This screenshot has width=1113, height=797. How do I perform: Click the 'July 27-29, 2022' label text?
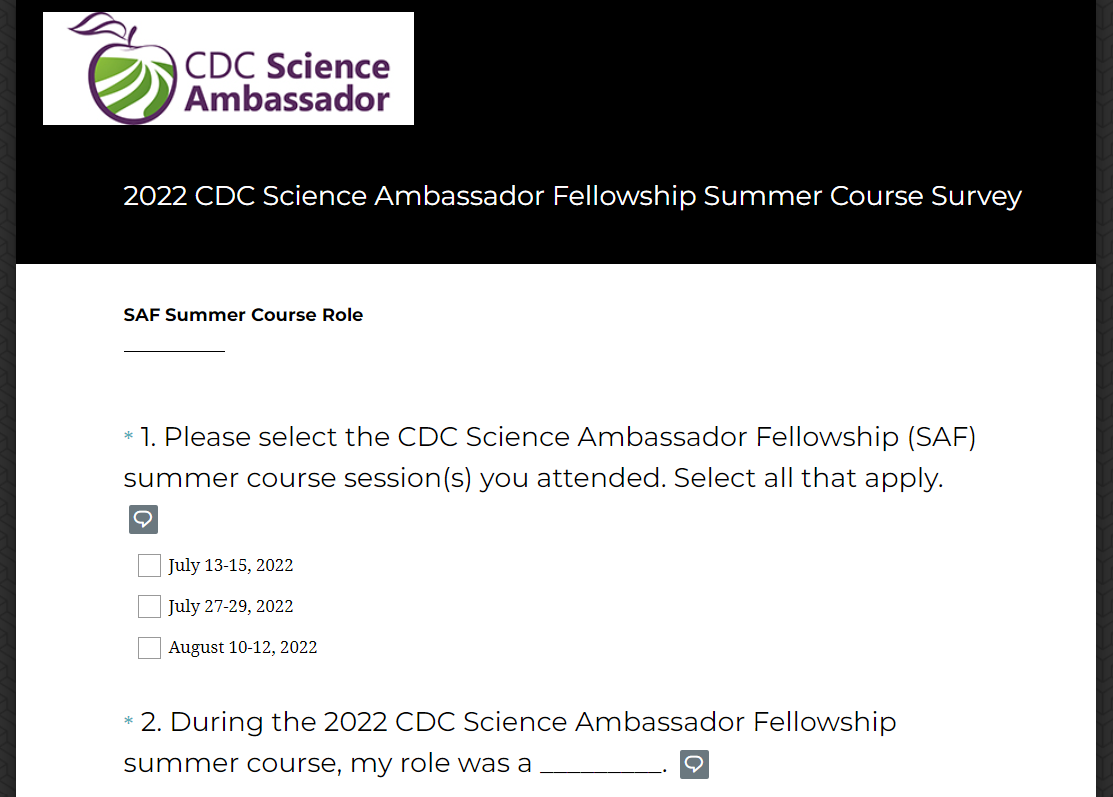point(231,607)
